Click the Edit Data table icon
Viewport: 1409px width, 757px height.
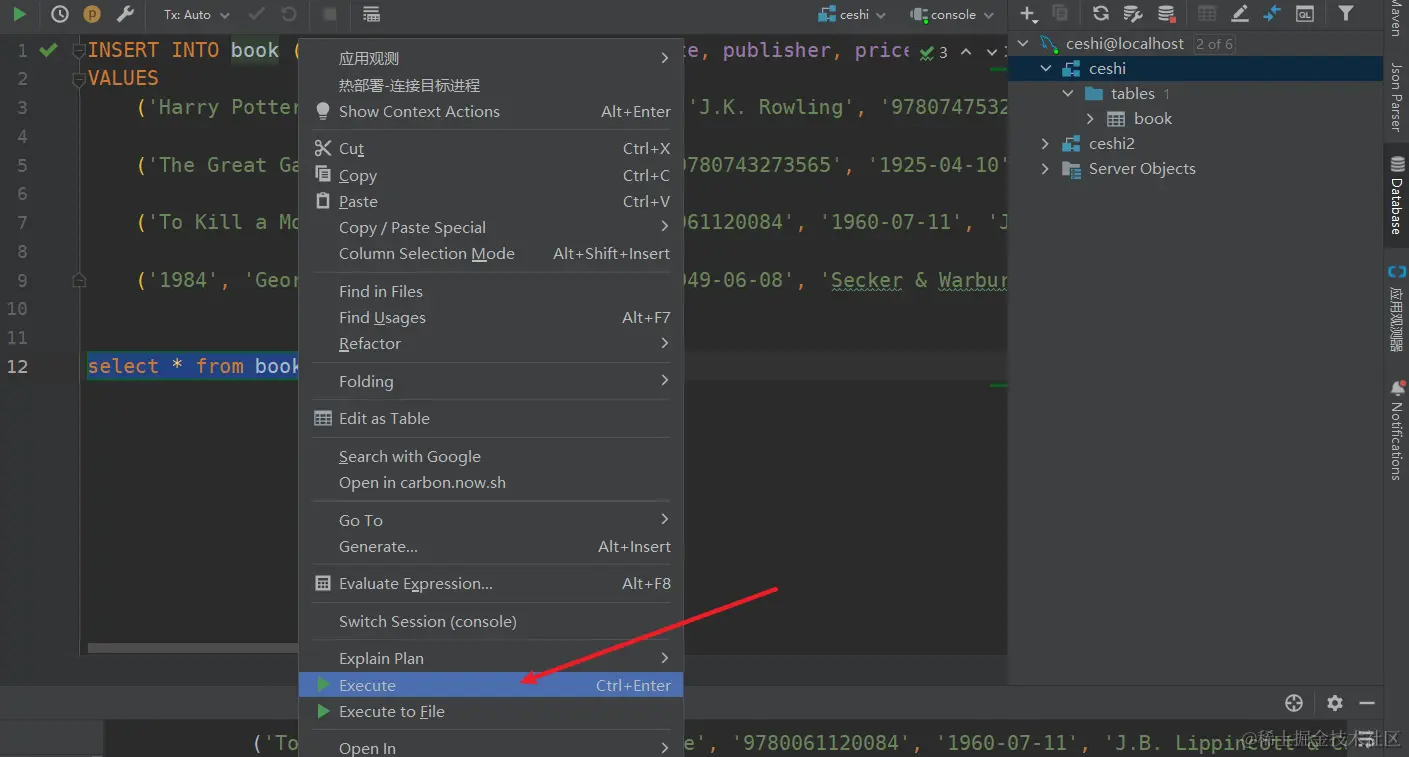pyautogui.click(x=1207, y=14)
